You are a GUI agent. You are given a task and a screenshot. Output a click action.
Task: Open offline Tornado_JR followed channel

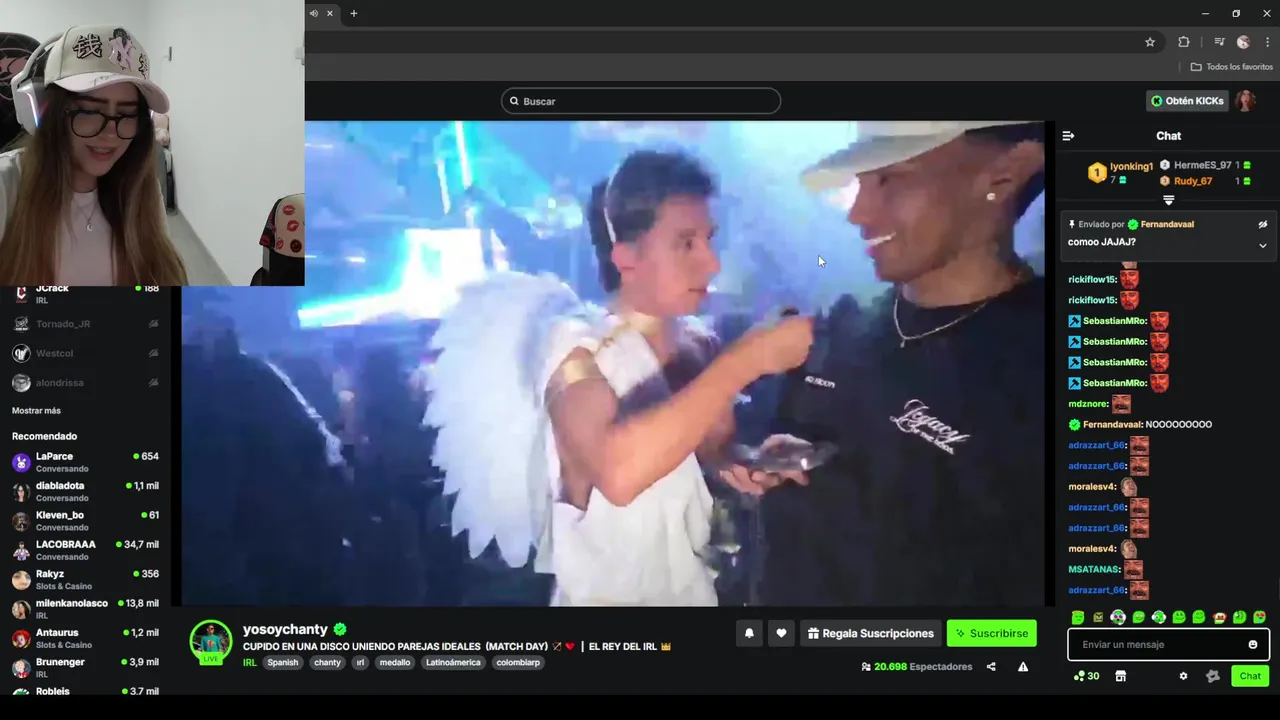85,324
